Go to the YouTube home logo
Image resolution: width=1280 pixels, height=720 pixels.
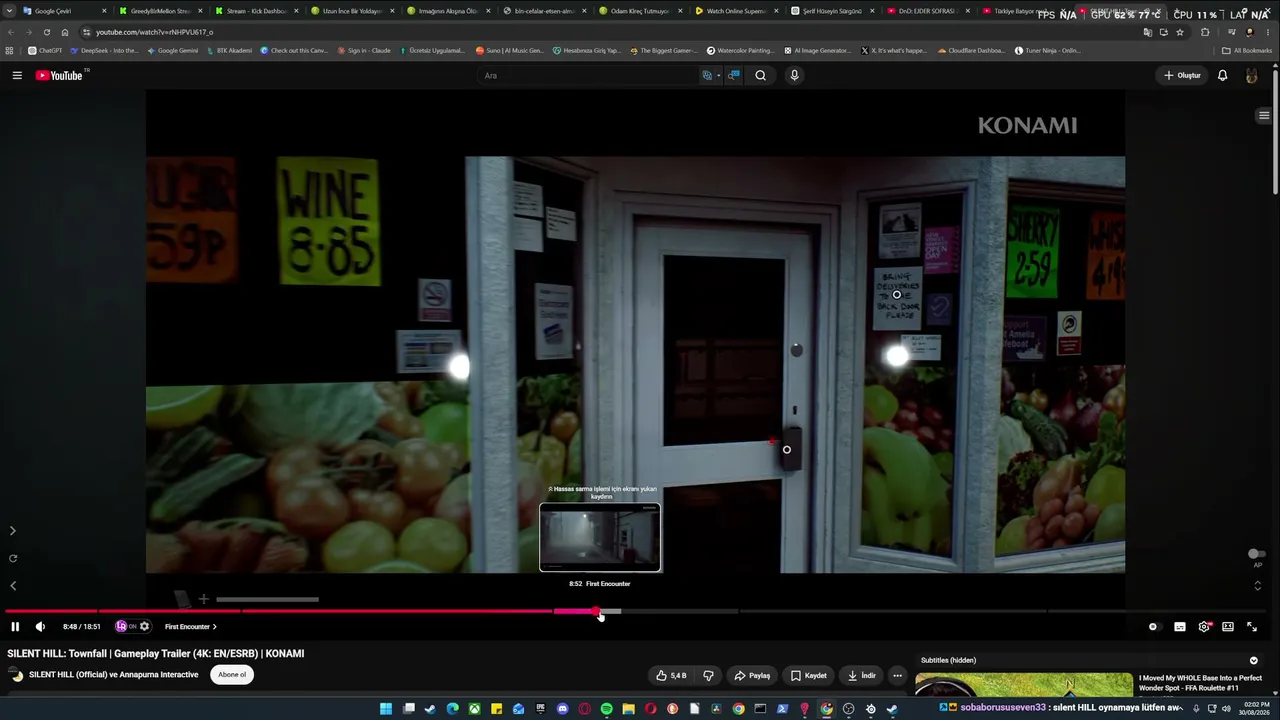pyautogui.click(x=60, y=75)
